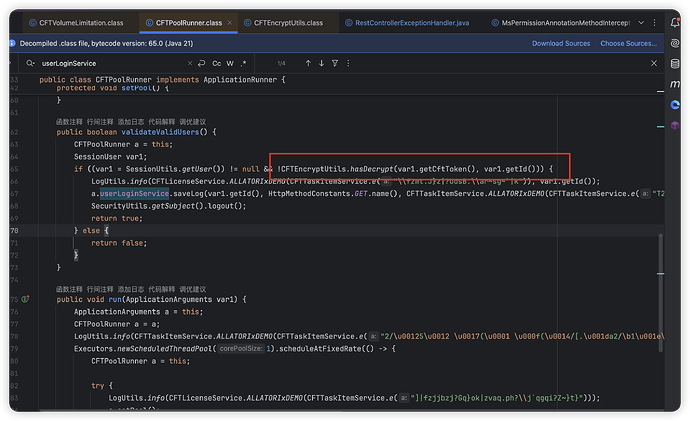Click Download Sources link
The width and height of the screenshot is (690, 421).
click(561, 43)
